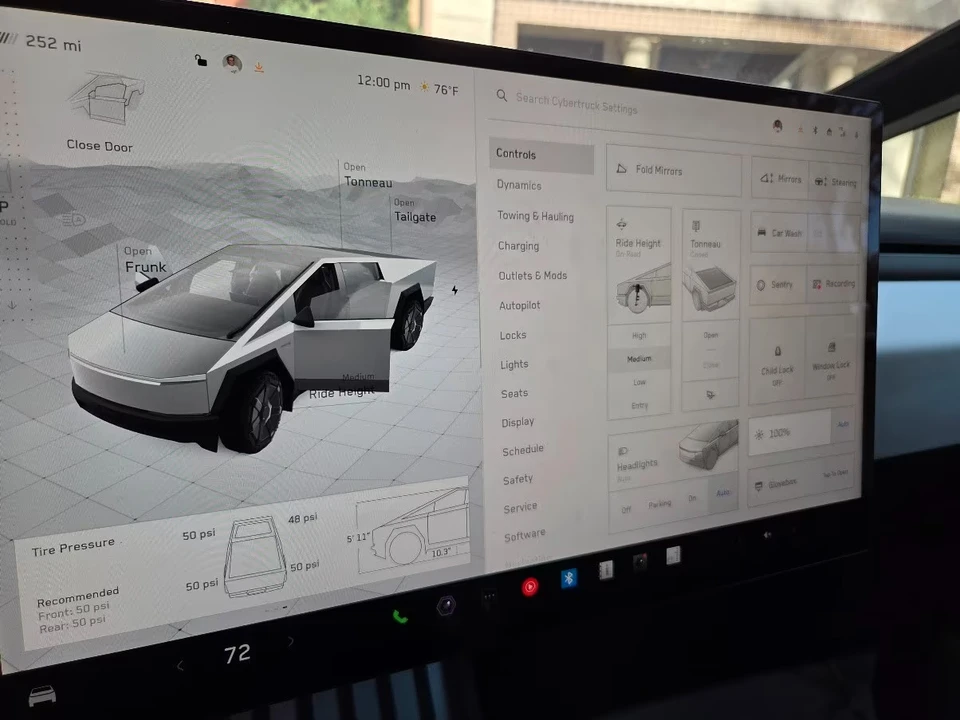This screenshot has height=720, width=960.
Task: Tap the Fold Mirrors button
Action: pos(673,171)
